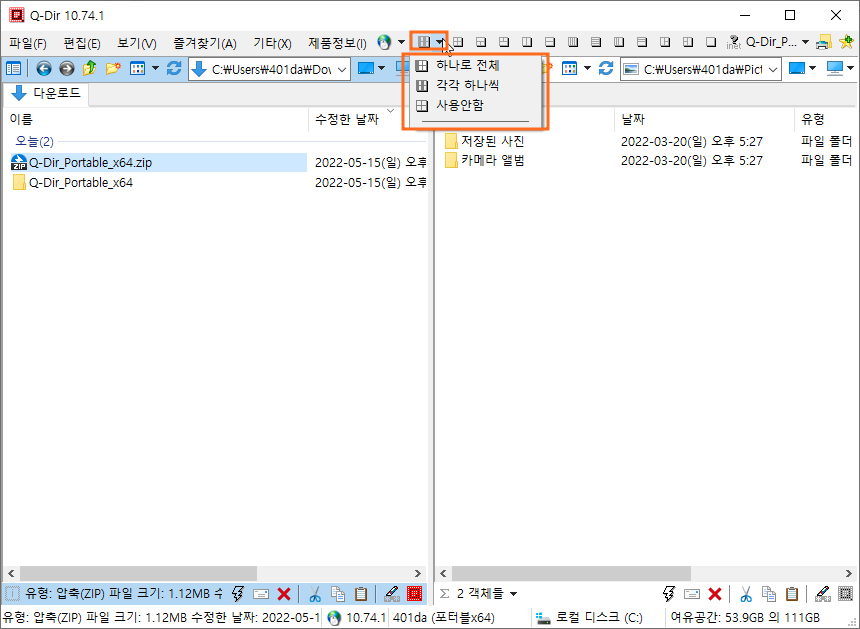
Task: Open the view mode icon in left pane
Action: (137, 69)
